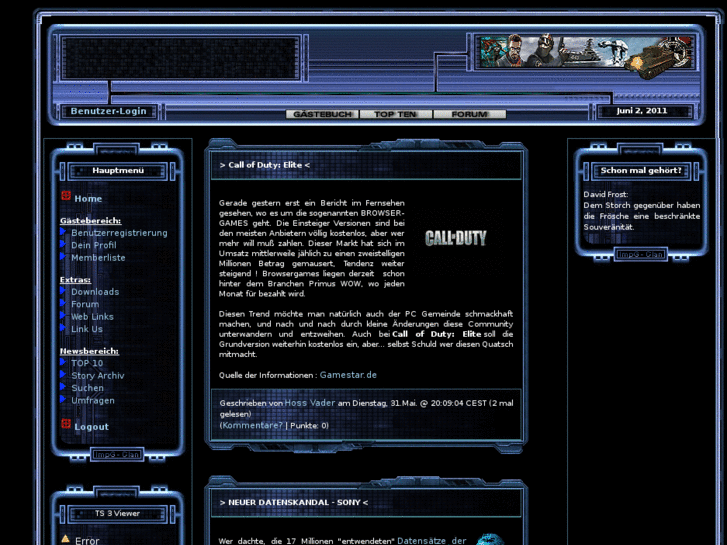Open TOP 10 in Newsbereich
The width and height of the screenshot is (727, 545).
click(x=87, y=363)
